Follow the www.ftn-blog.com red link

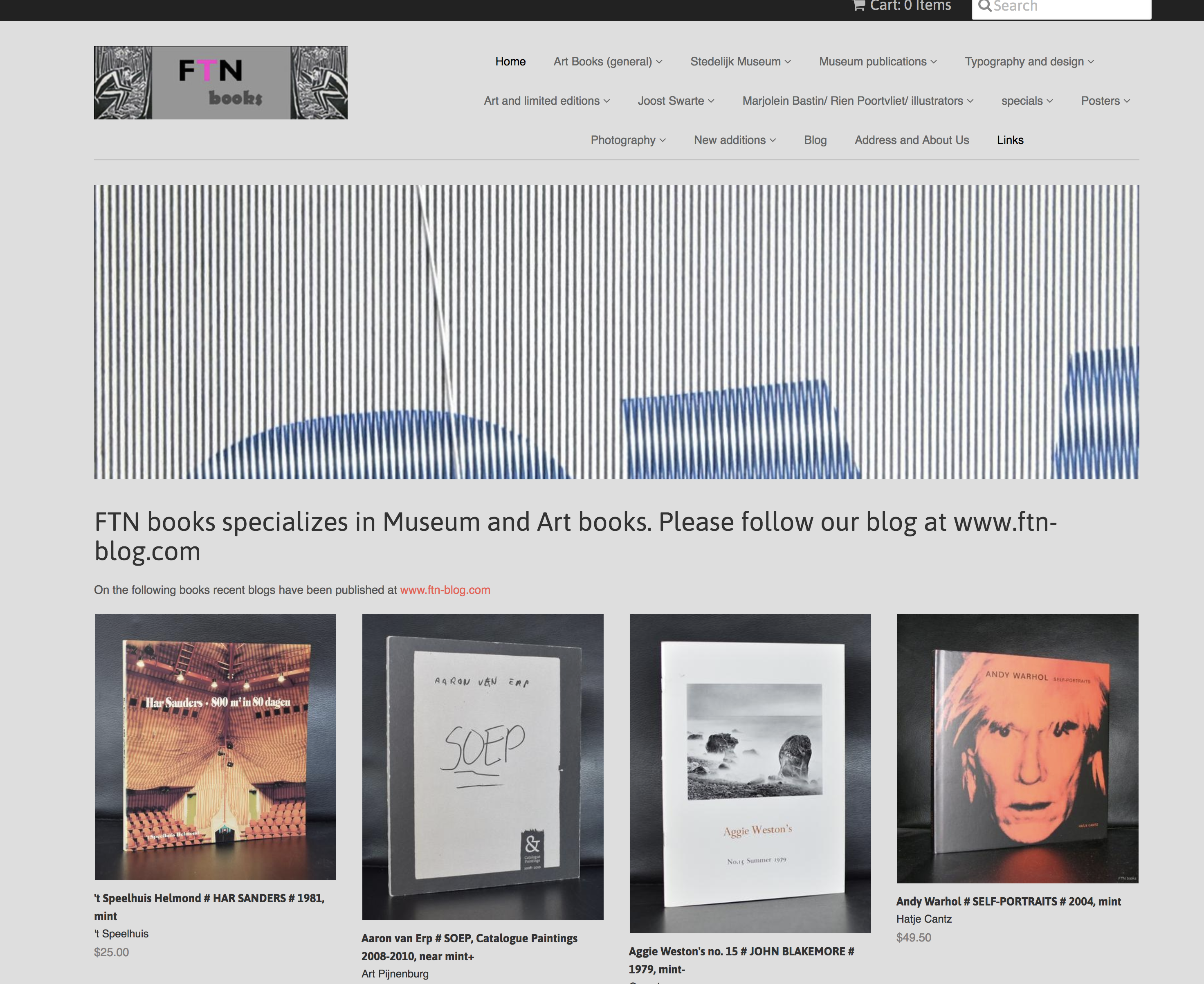pyautogui.click(x=445, y=589)
